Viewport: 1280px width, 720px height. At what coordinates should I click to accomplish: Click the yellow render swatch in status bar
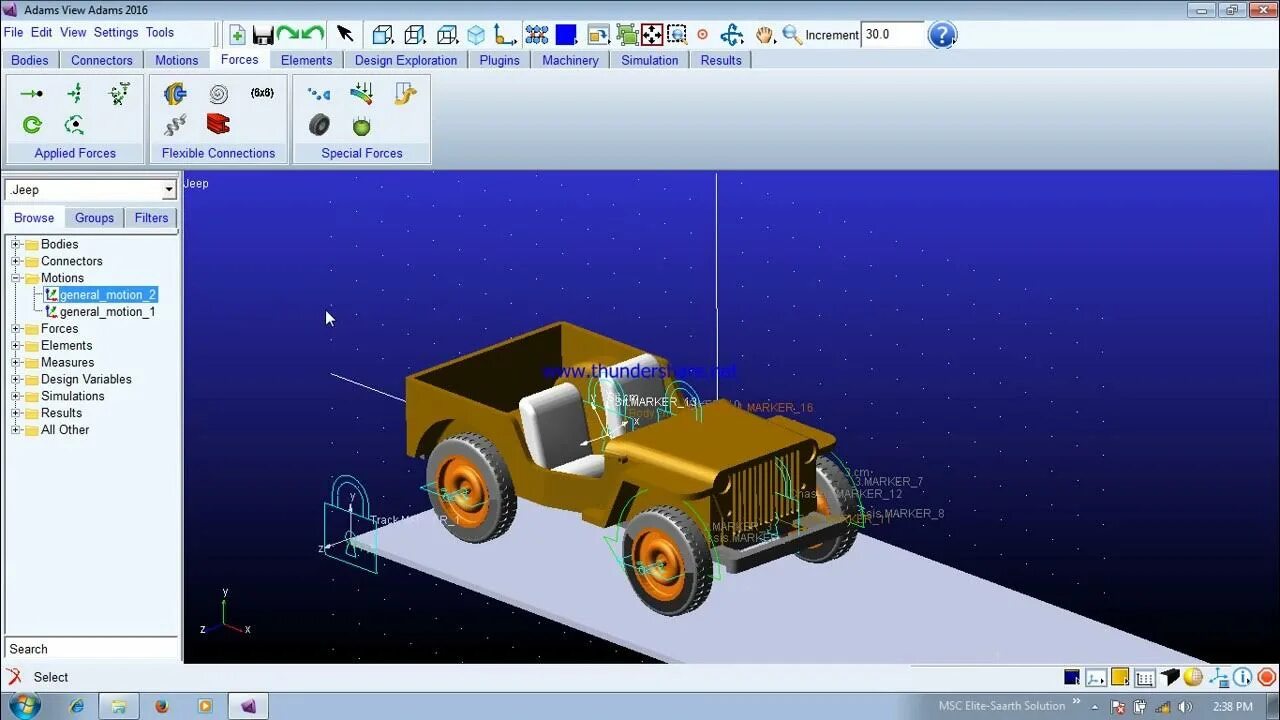pyautogui.click(x=1120, y=677)
